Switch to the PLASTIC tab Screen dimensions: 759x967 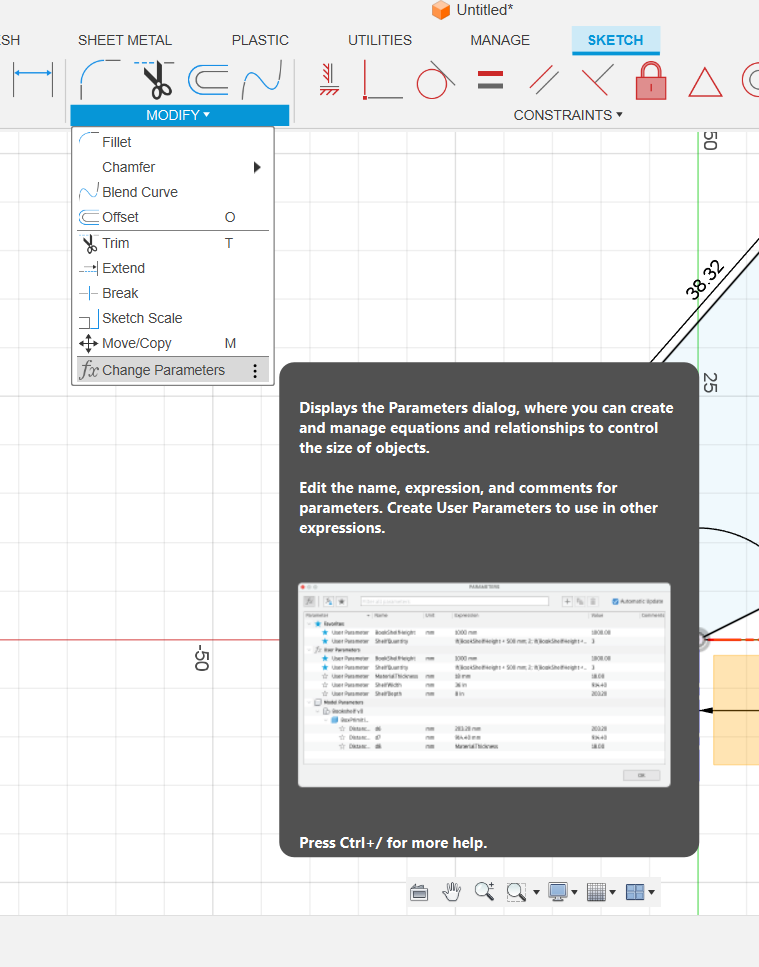(x=260, y=40)
